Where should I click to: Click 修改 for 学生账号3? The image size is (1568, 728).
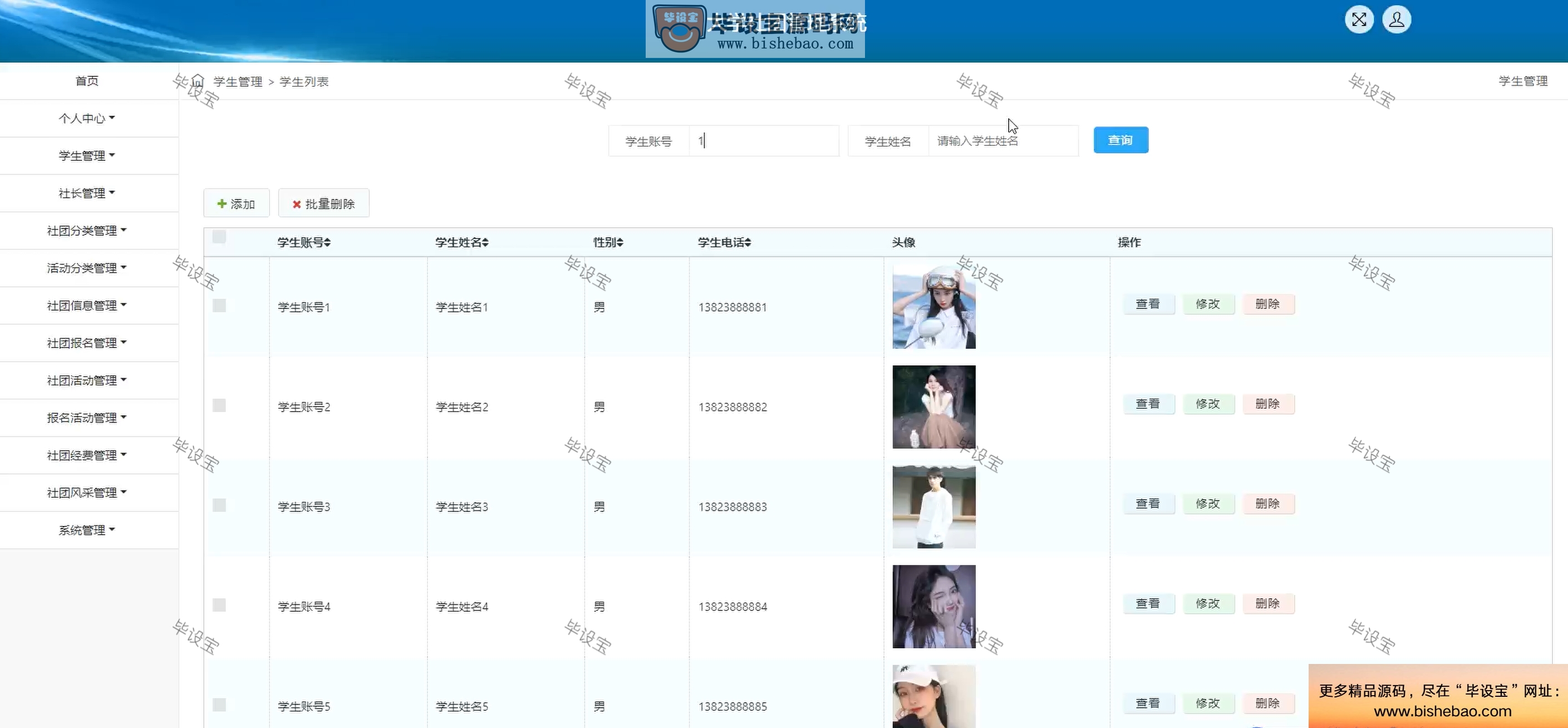[x=1208, y=504]
